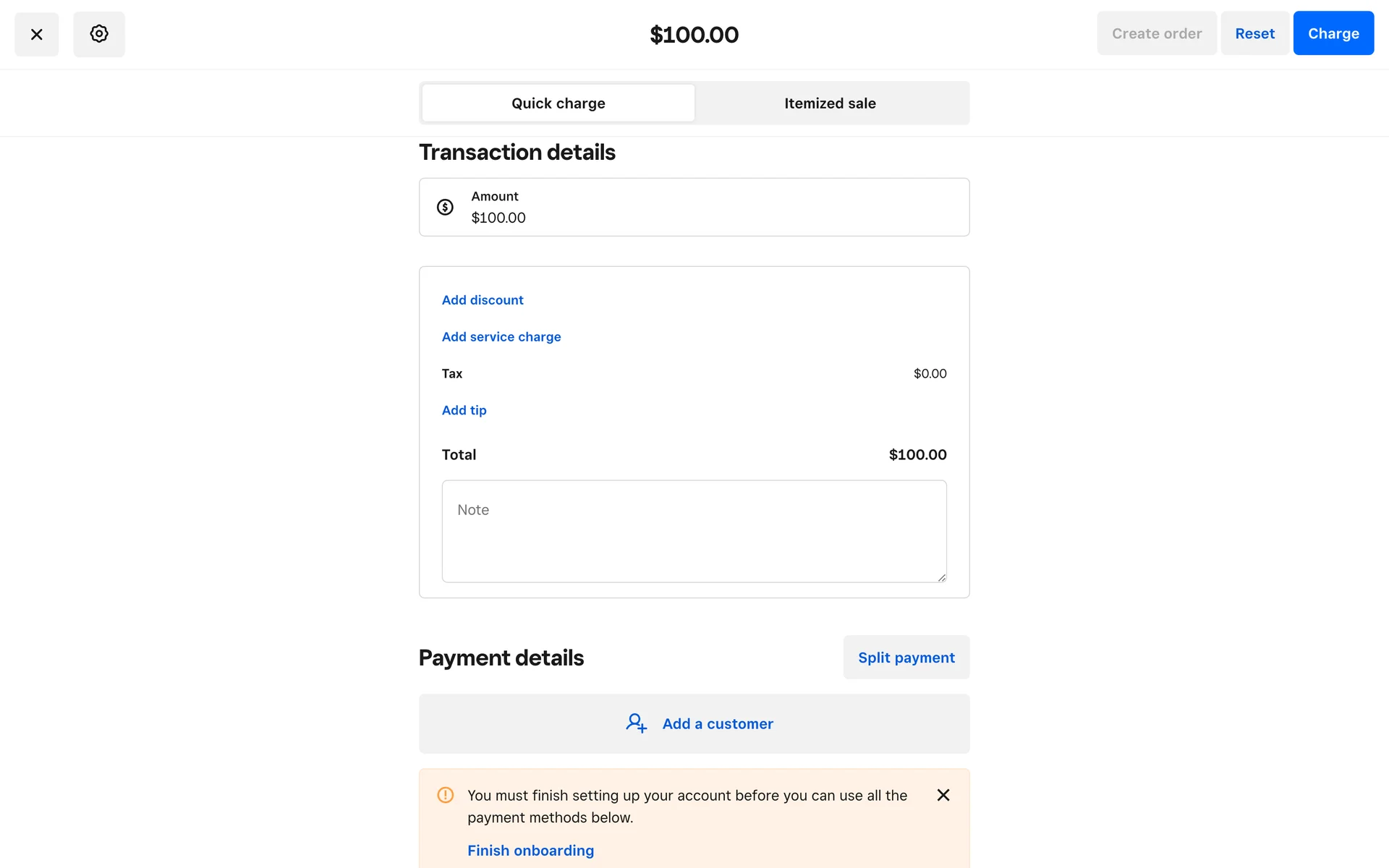Image resolution: width=1389 pixels, height=868 pixels.
Task: Open the Add discount link
Action: pos(483,300)
